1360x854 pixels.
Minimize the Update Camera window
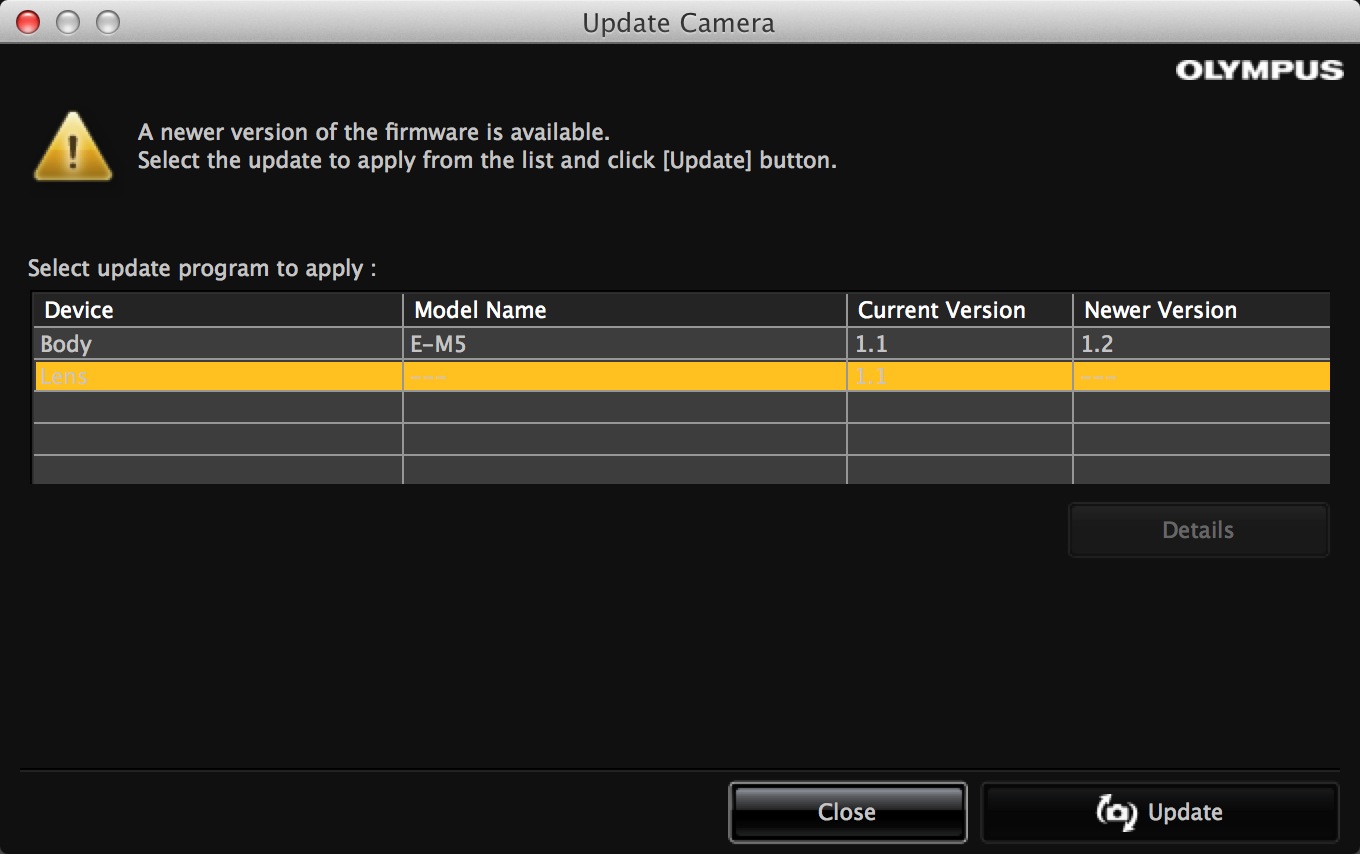68,22
